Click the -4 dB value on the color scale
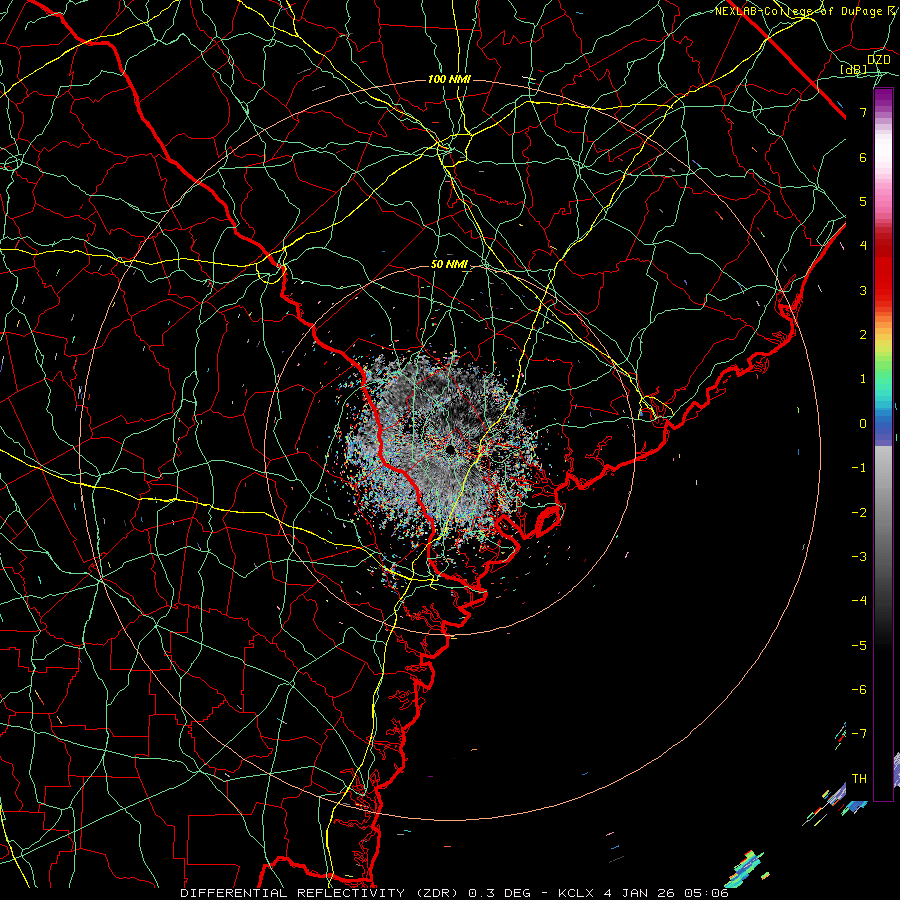Screen dimensions: 900x900 coord(859,600)
